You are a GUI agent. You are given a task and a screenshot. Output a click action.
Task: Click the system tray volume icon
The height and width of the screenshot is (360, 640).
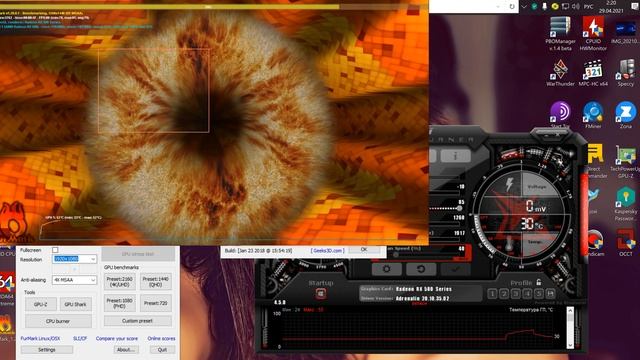(x=576, y=7)
